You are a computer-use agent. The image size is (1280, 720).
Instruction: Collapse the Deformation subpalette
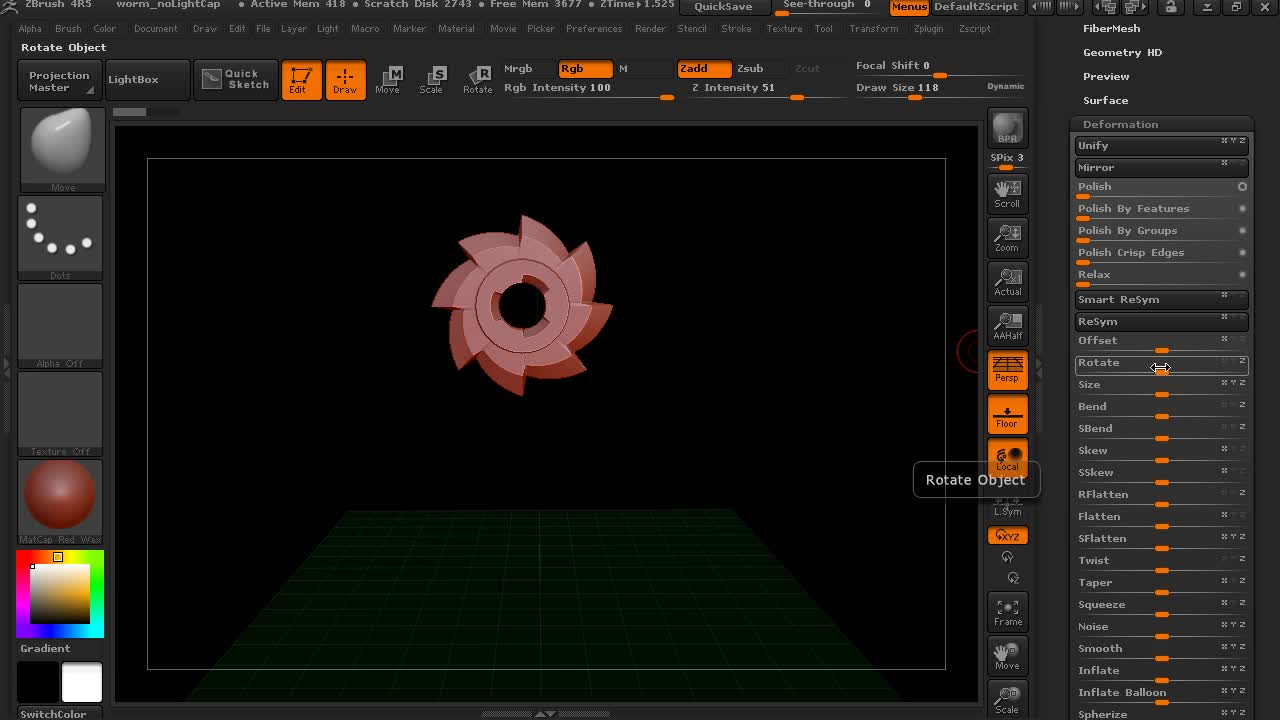pos(1120,124)
